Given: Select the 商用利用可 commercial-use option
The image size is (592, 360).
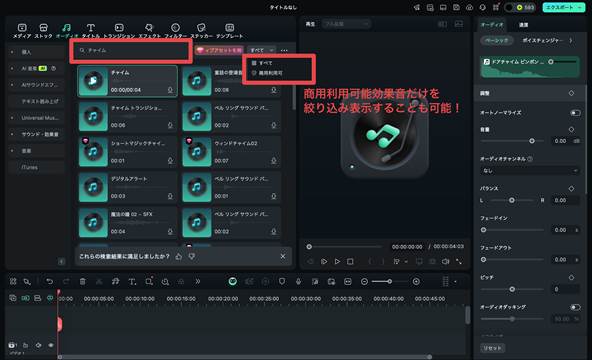Looking at the screenshot, I should [x=267, y=73].
